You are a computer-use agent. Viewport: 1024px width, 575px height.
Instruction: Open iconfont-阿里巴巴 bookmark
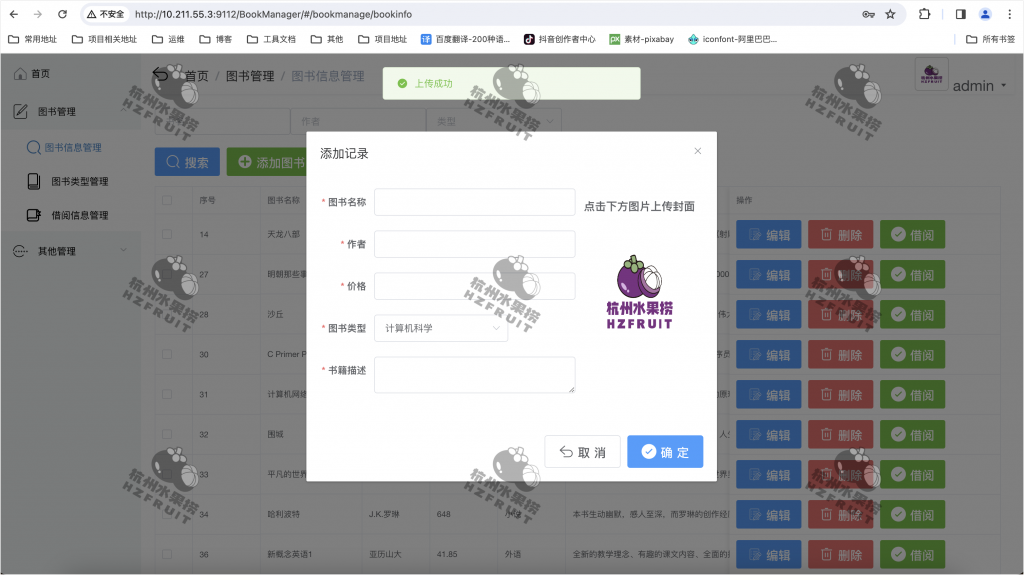[732, 39]
